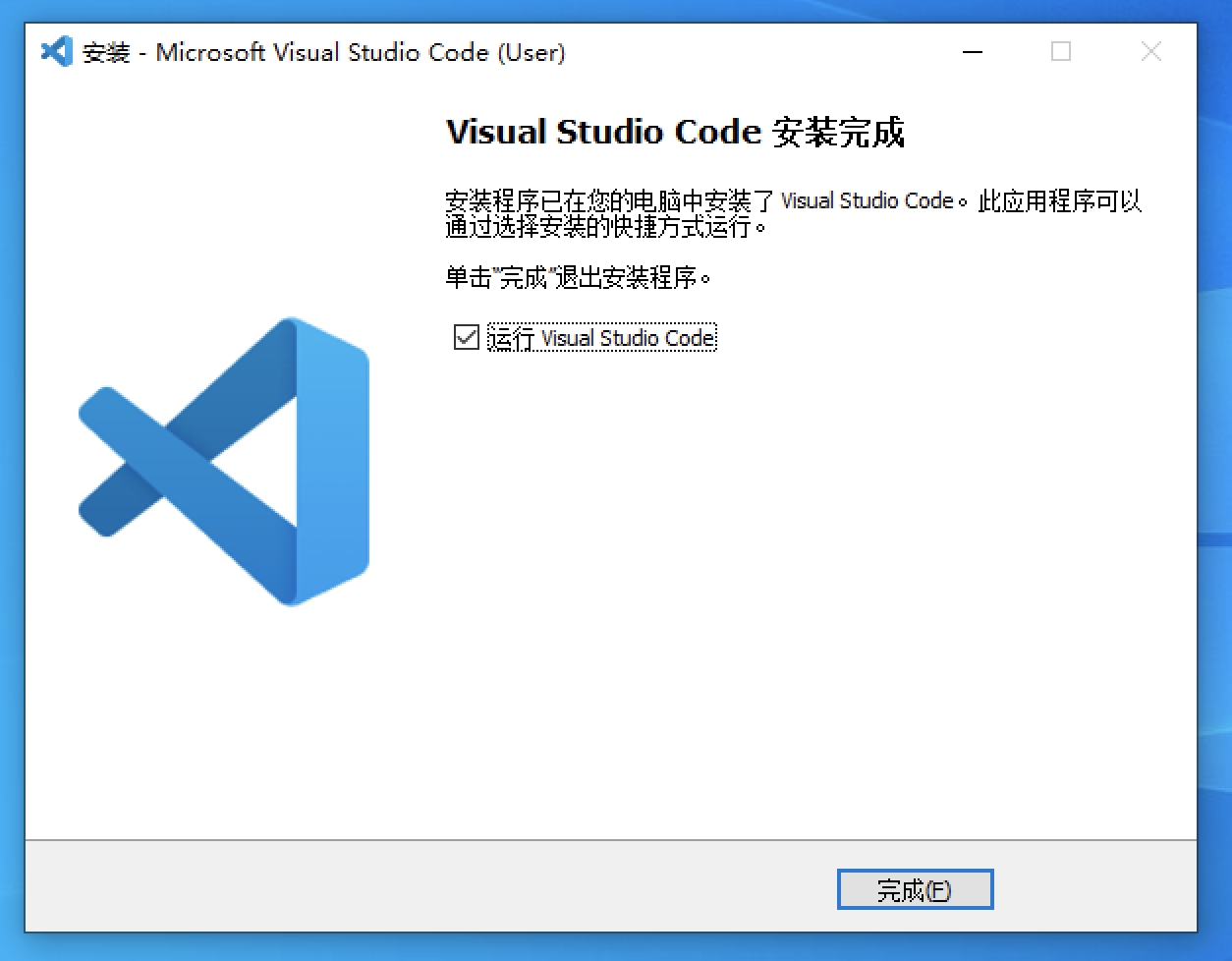Screen dimensions: 1232x961
Task: Click the 完成(F) button
Action: tap(915, 890)
